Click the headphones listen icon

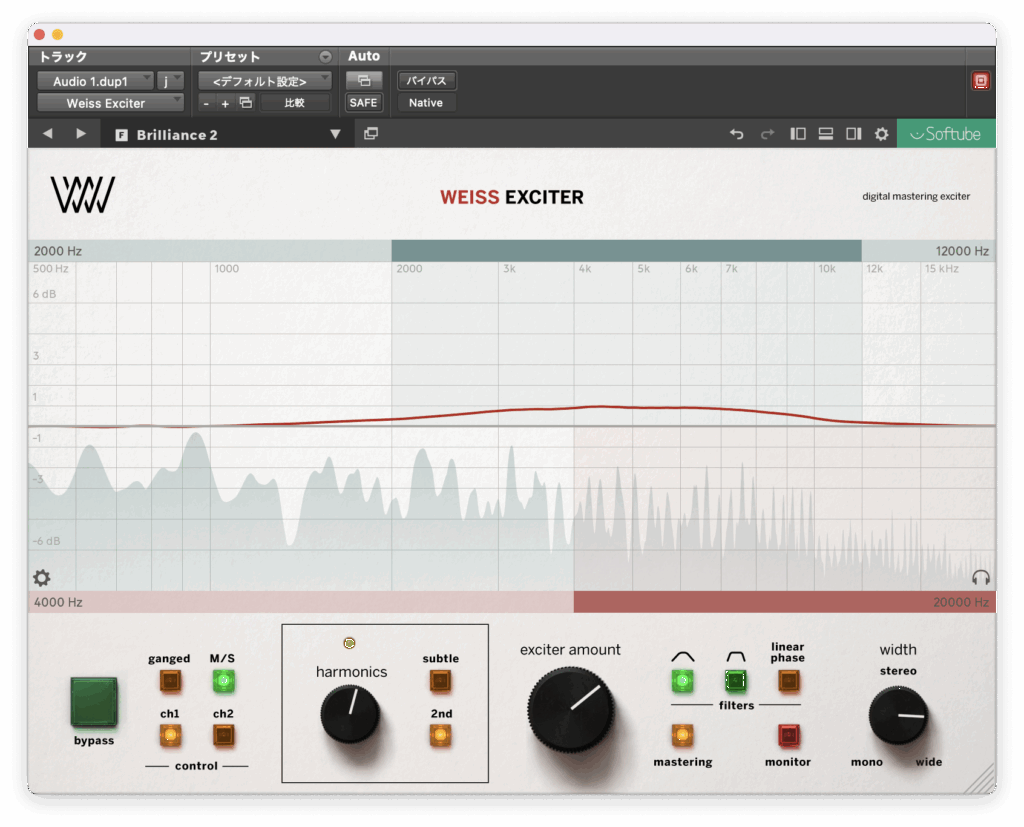pyautogui.click(x=980, y=577)
